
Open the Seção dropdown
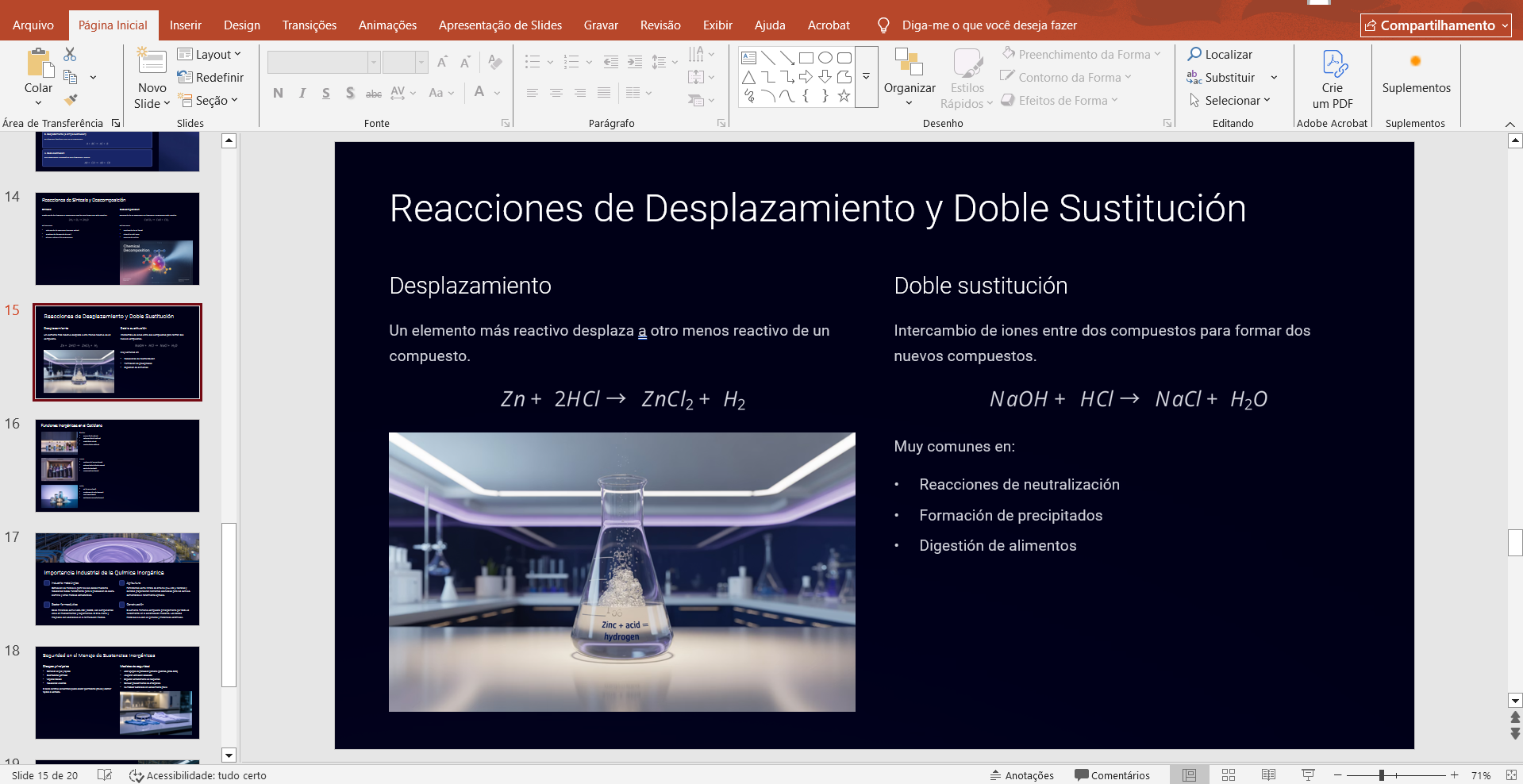pos(208,100)
